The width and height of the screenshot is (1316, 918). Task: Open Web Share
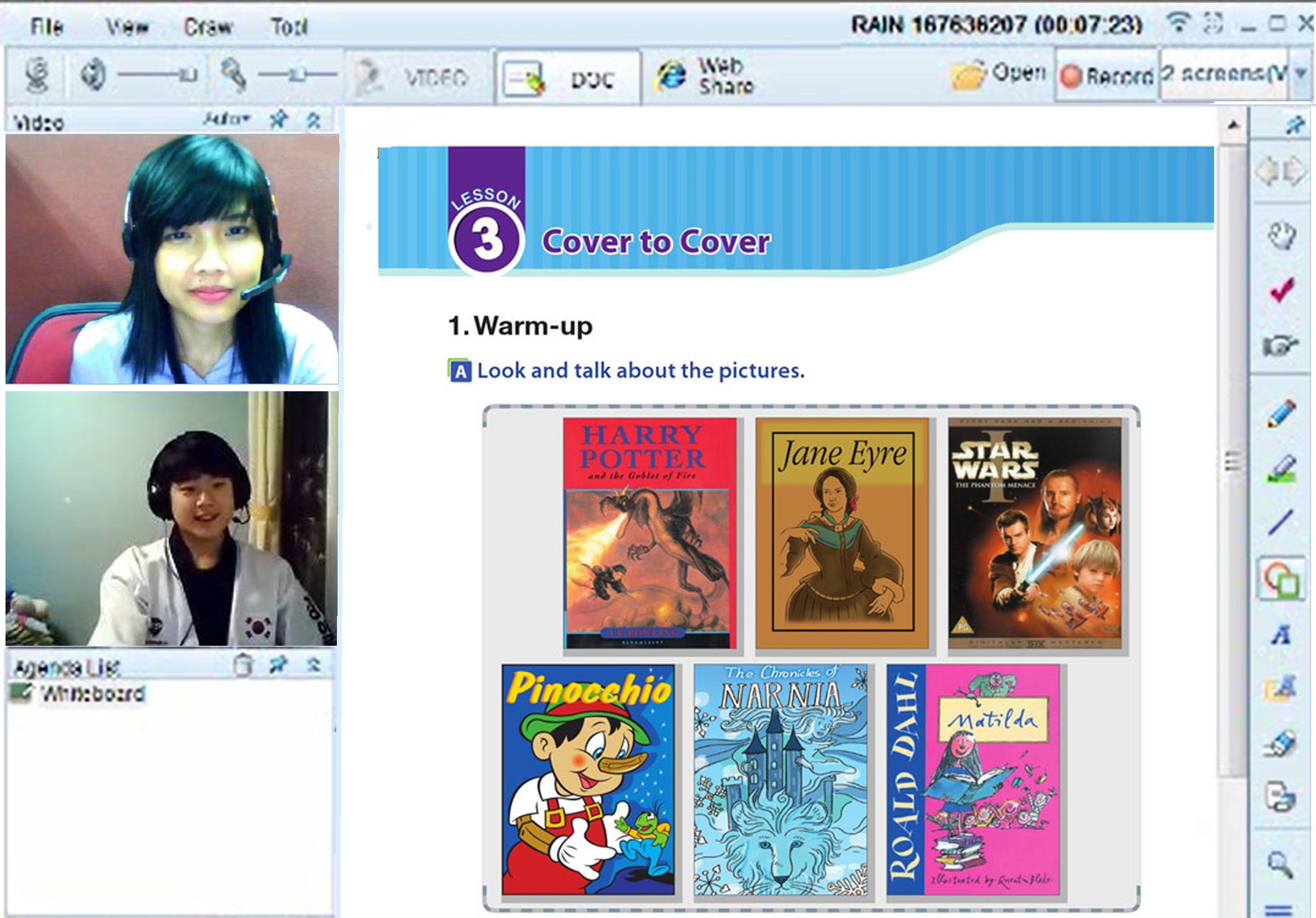(x=706, y=76)
